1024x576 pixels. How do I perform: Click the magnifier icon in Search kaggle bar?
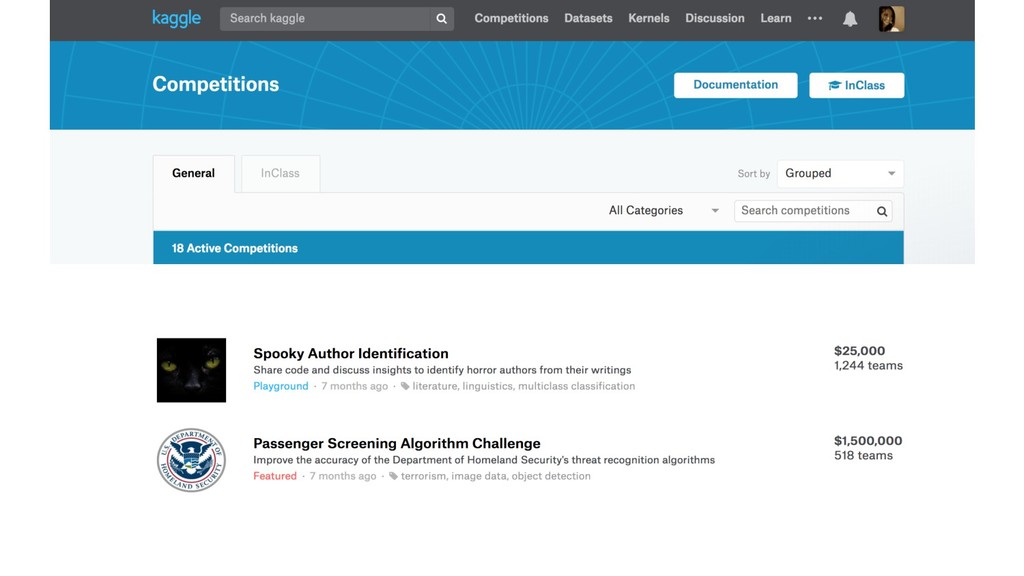(x=441, y=19)
